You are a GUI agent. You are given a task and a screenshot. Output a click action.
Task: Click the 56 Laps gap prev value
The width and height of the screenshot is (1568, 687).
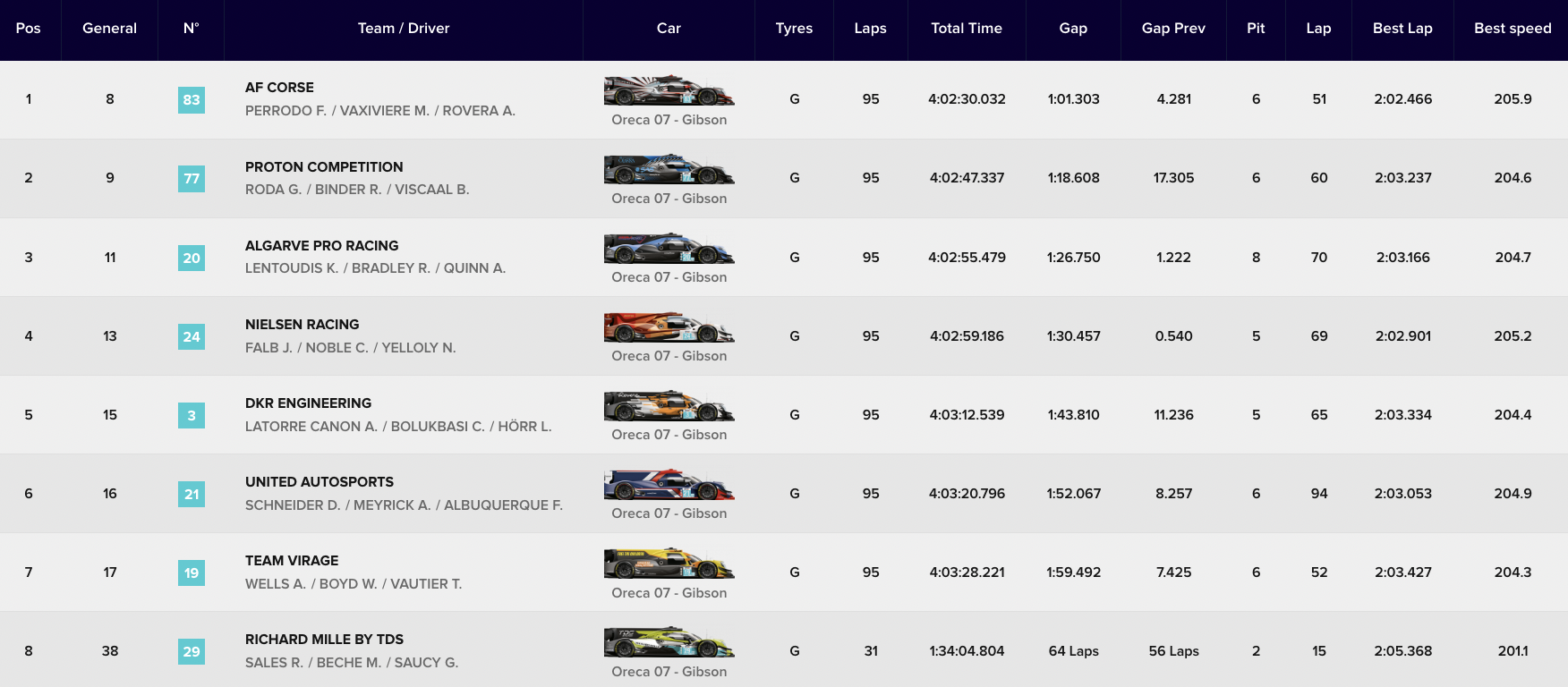click(1173, 651)
